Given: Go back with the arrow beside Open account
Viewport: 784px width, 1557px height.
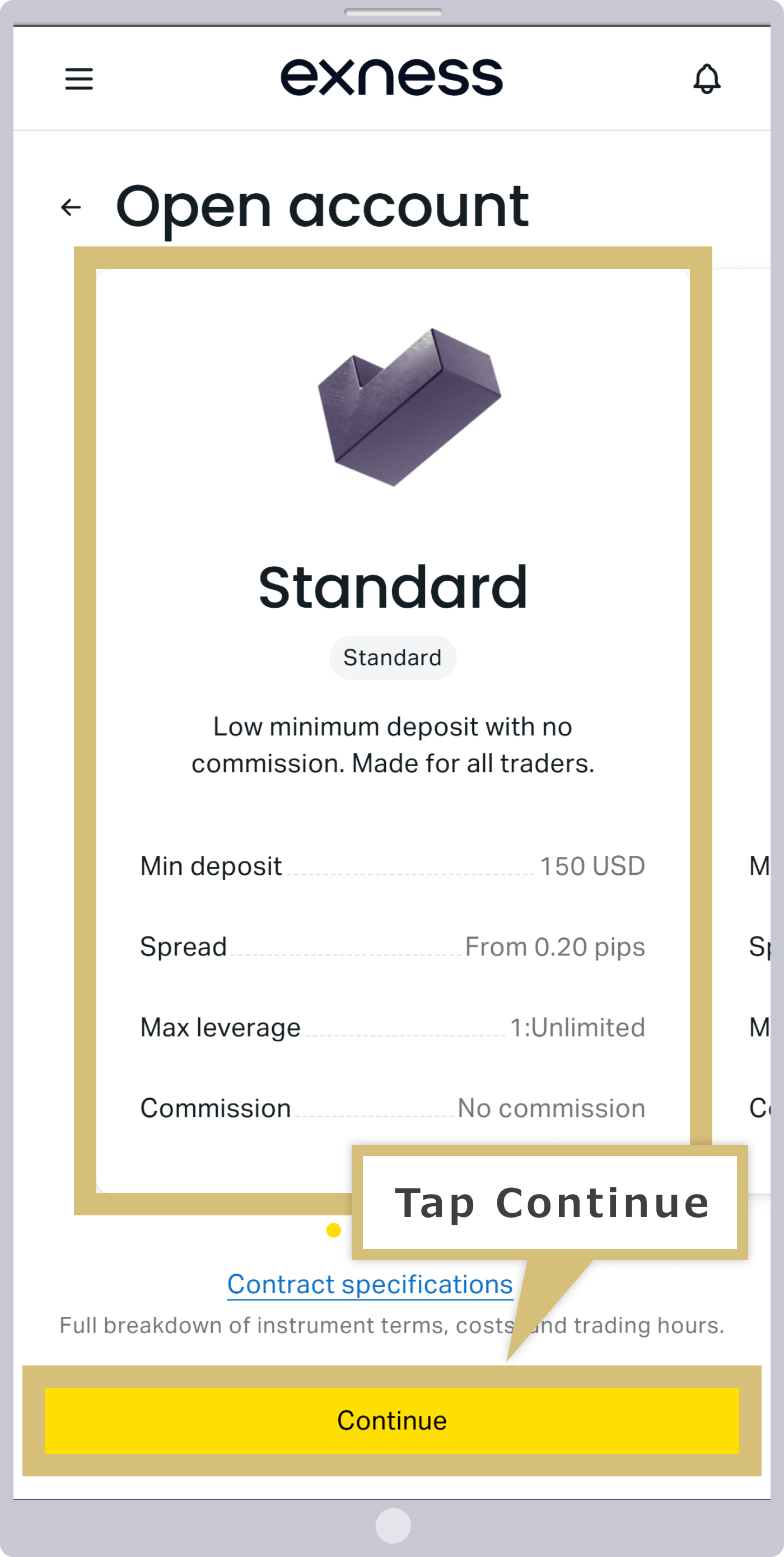Looking at the screenshot, I should (x=71, y=207).
